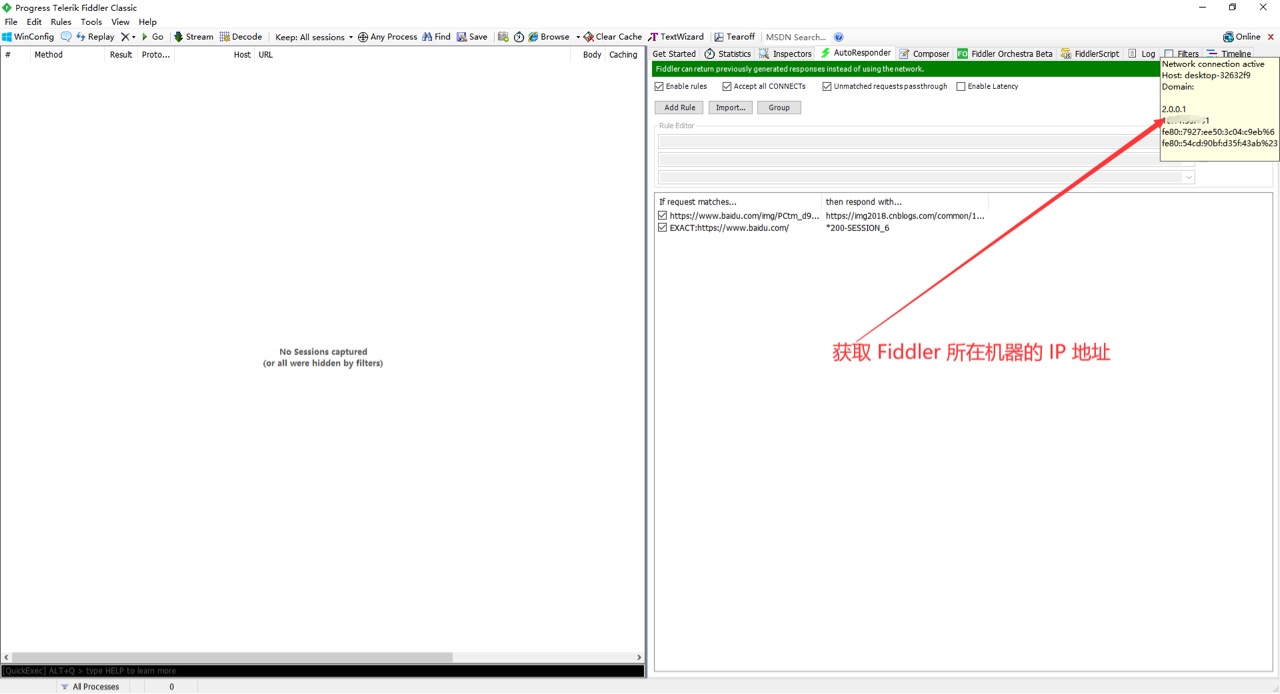This screenshot has height=694, width=1280.
Task: Click the Tearoff button
Action: pyautogui.click(x=734, y=37)
